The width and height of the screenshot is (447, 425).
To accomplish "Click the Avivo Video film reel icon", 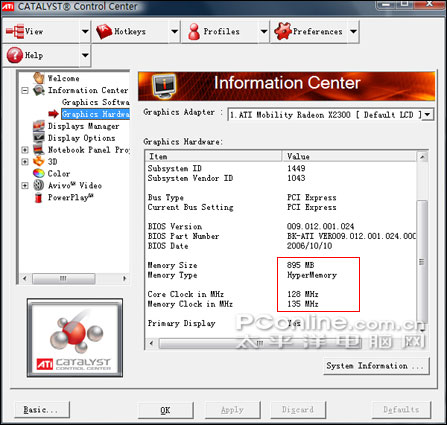I will pyautogui.click(x=39, y=185).
